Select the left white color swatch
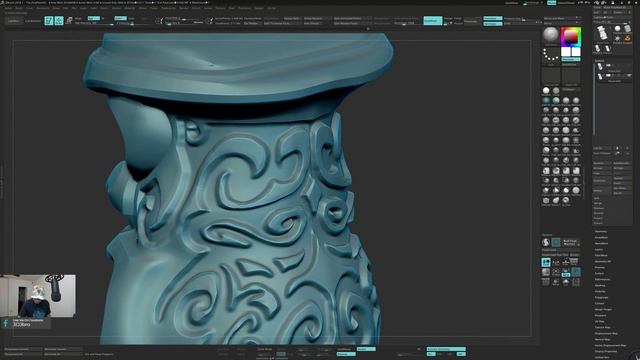Viewport: 640px width, 360px height. tap(566, 52)
